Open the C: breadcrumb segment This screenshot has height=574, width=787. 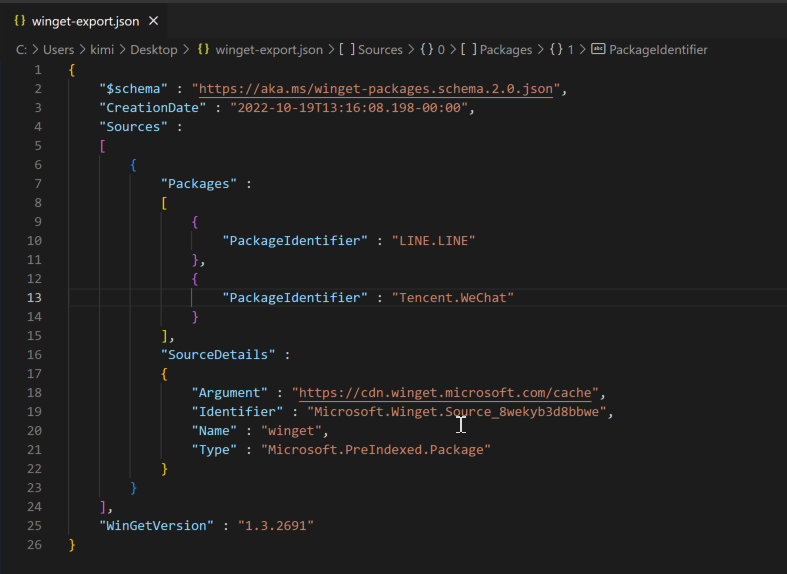(22, 50)
